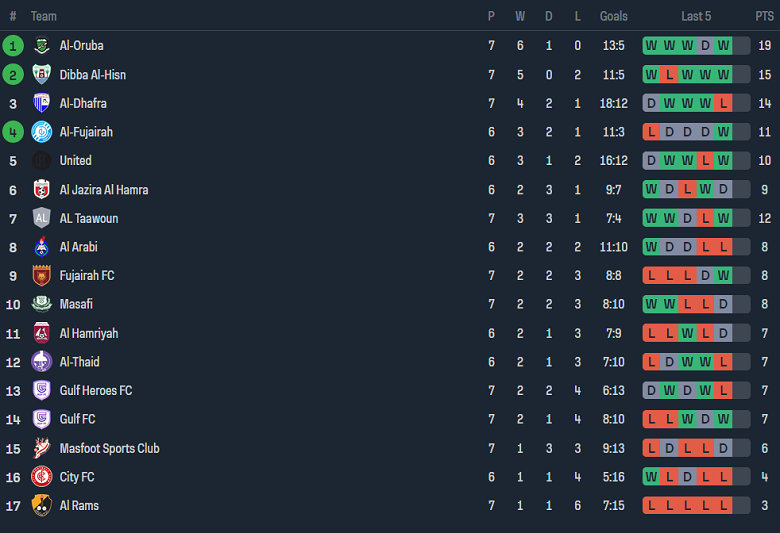Screen dimensions: 780x533
Task: Click the Al Rams club logo
Action: click(x=41, y=506)
